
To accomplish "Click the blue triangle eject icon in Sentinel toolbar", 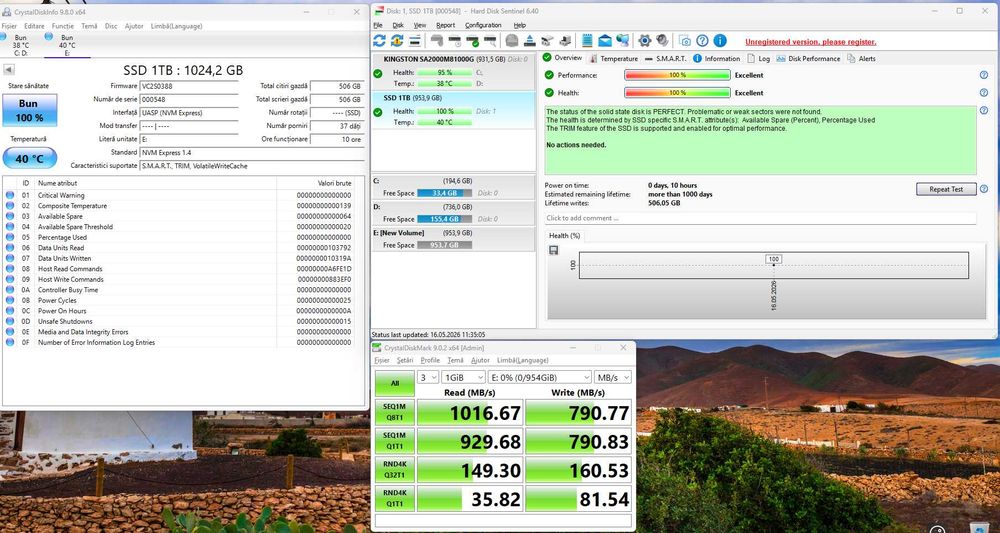I will 529,41.
